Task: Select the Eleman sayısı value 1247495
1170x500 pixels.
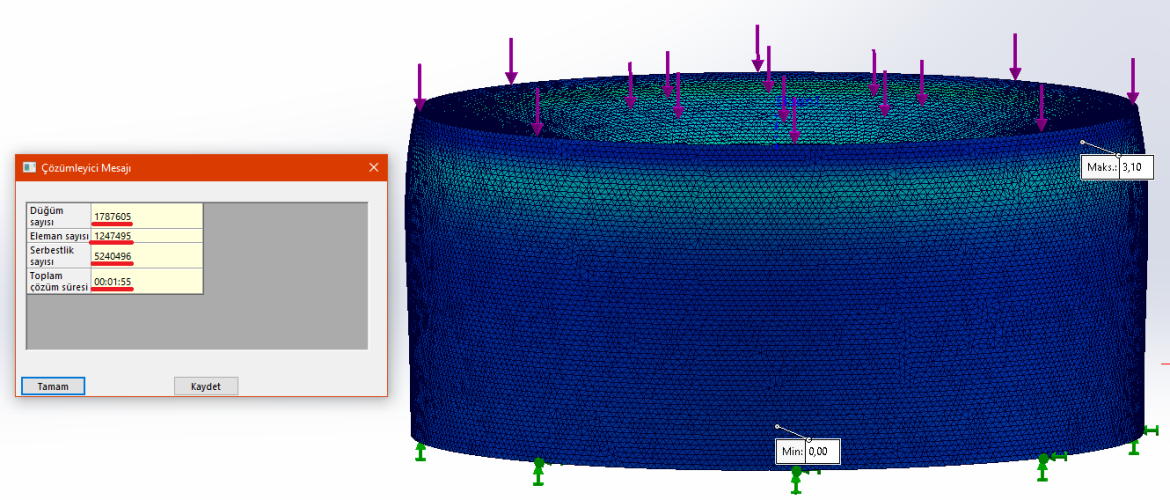Action: tap(112, 236)
